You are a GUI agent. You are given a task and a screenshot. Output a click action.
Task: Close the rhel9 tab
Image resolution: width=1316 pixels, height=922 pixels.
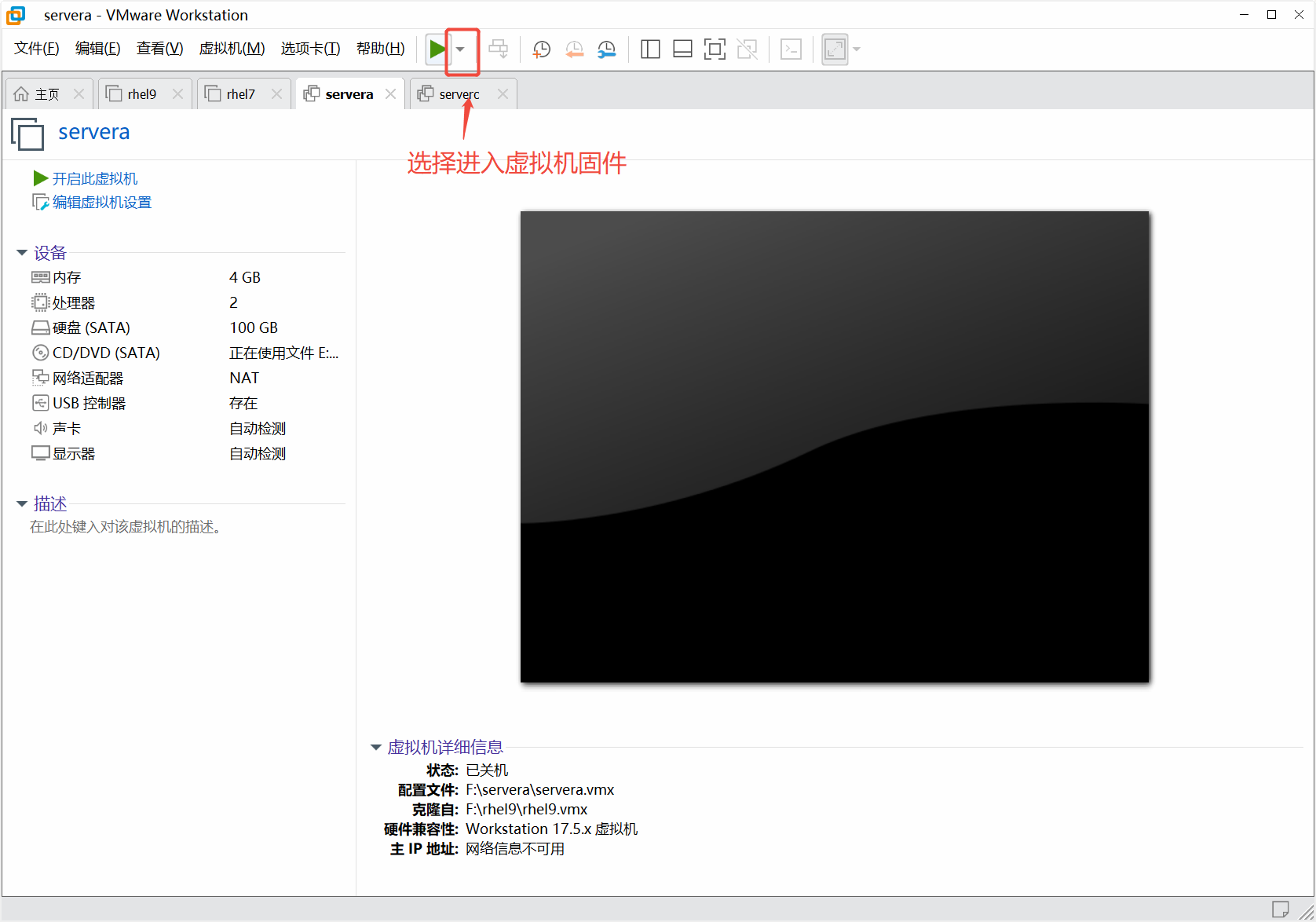click(x=177, y=94)
